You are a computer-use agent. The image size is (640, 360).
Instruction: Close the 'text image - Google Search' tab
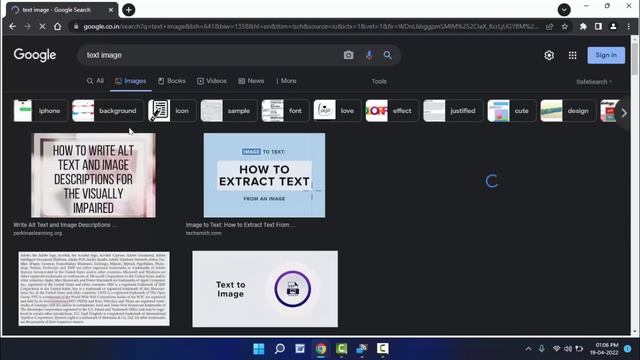click(111, 10)
